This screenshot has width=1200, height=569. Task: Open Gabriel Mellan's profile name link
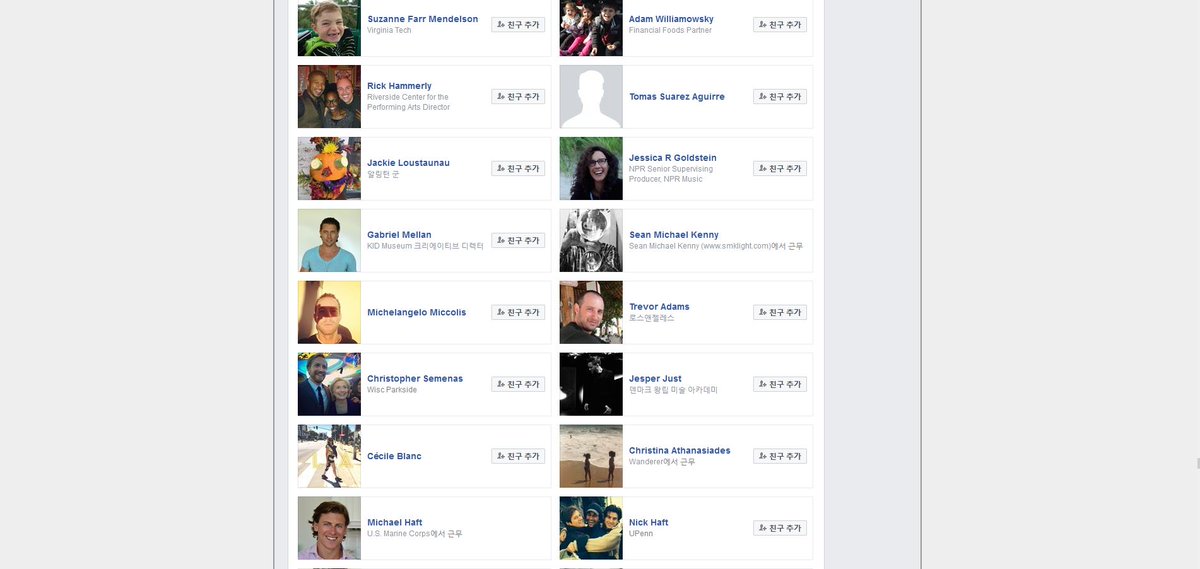pyautogui.click(x=399, y=235)
